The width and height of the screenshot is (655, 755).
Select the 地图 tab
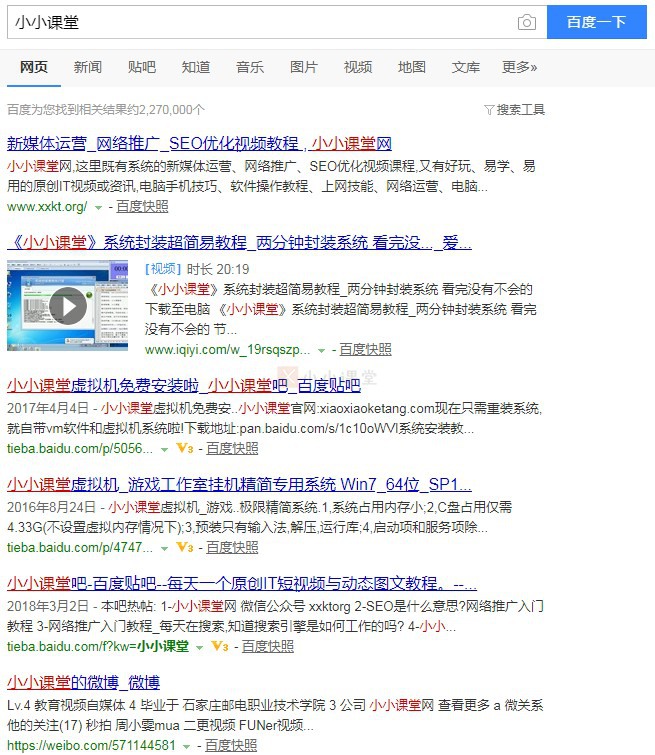[412, 67]
